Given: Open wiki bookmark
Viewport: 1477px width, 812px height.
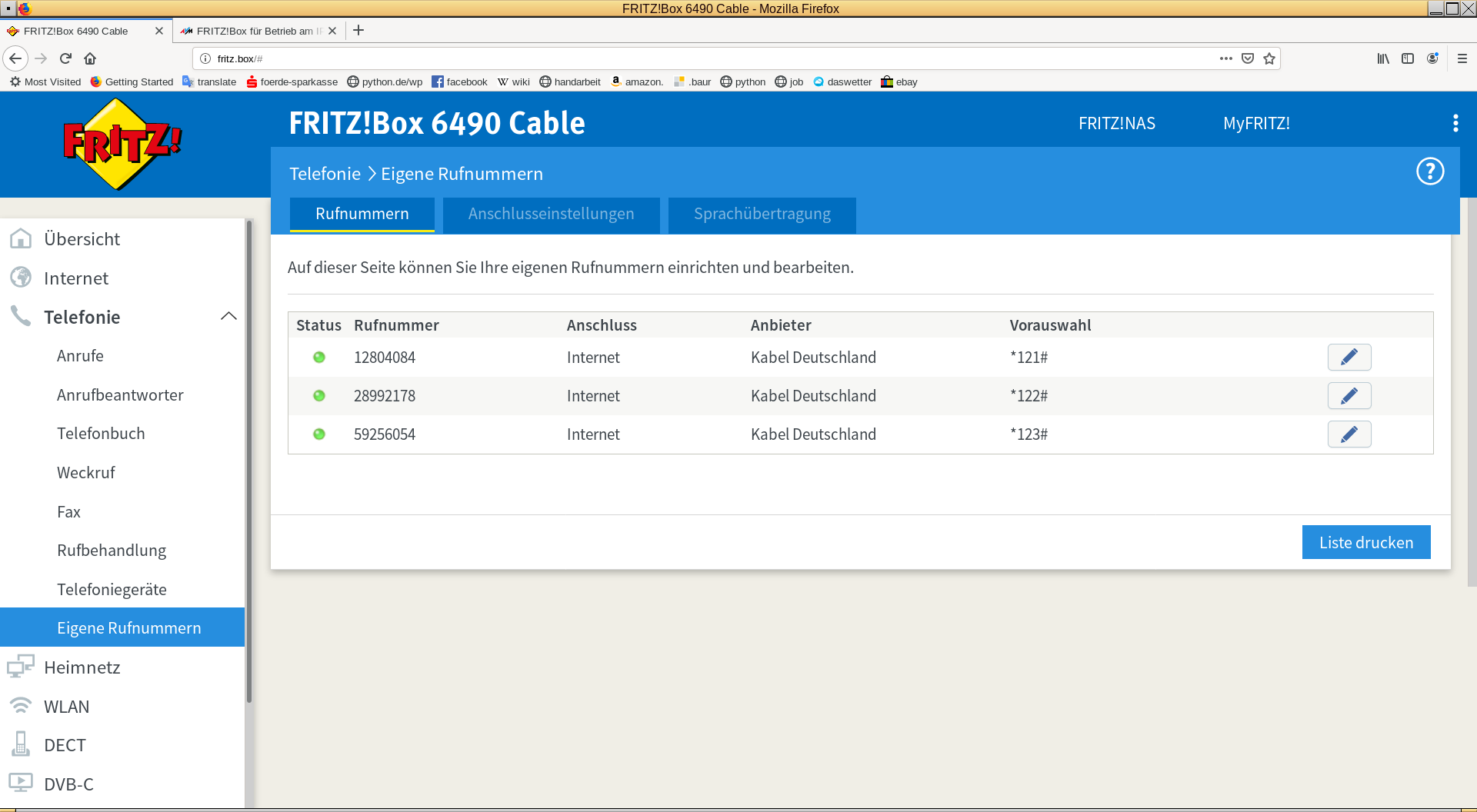Looking at the screenshot, I should coord(514,82).
